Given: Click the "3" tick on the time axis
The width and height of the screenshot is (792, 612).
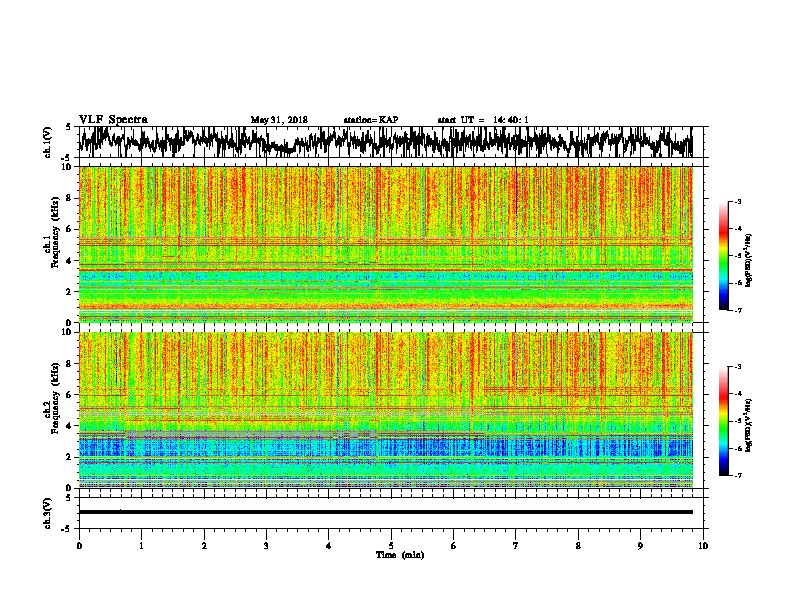Looking at the screenshot, I should 266,546.
